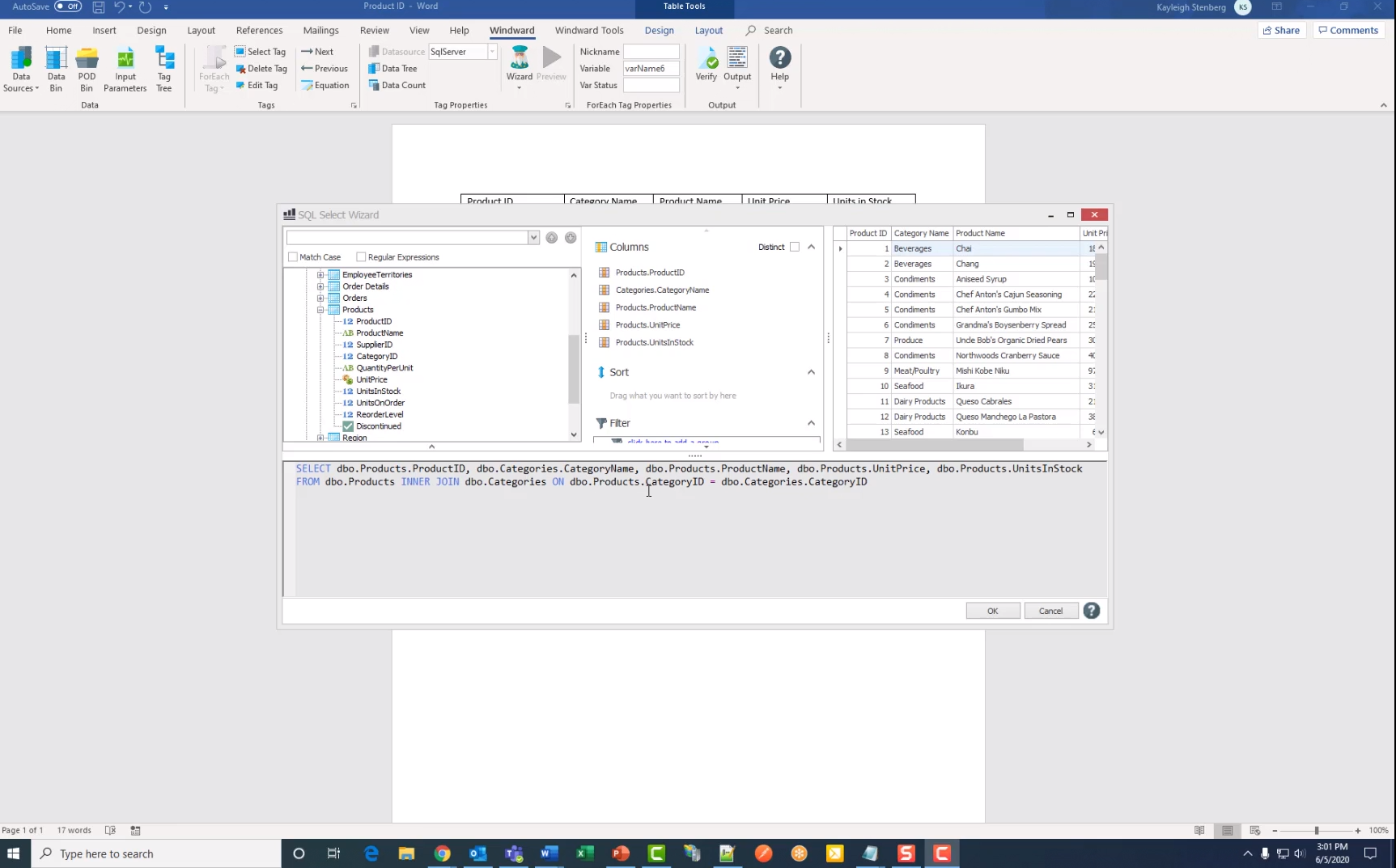This screenshot has width=1396, height=868.
Task: Switch to the Mailings tab
Action: 321,31
